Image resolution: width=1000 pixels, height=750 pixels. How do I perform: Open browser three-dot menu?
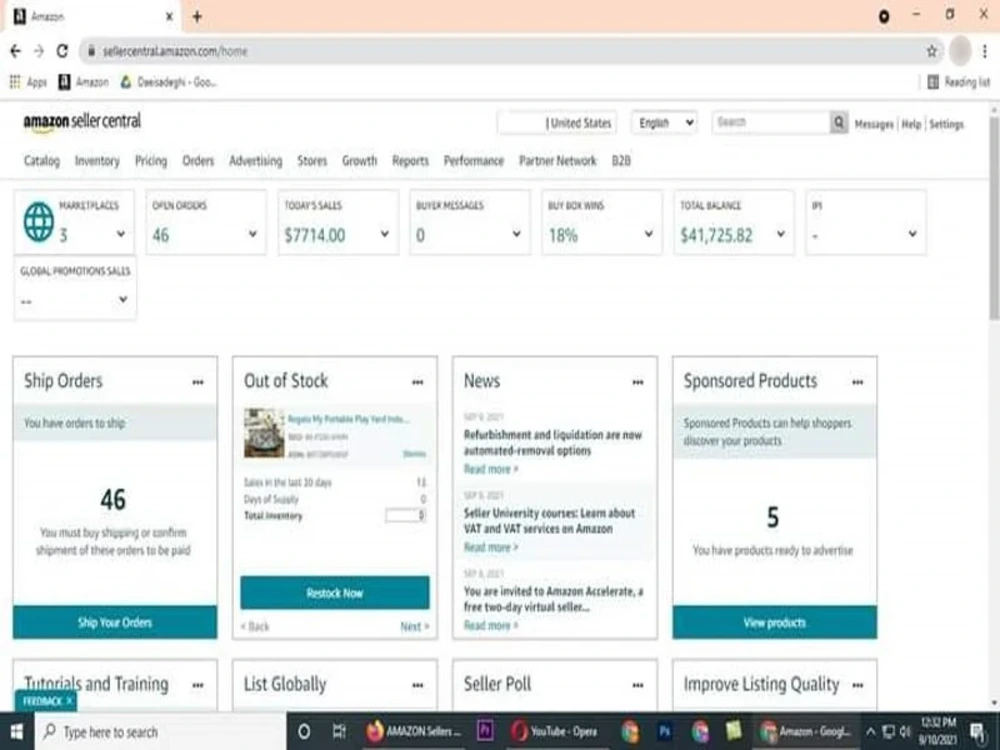tap(985, 51)
